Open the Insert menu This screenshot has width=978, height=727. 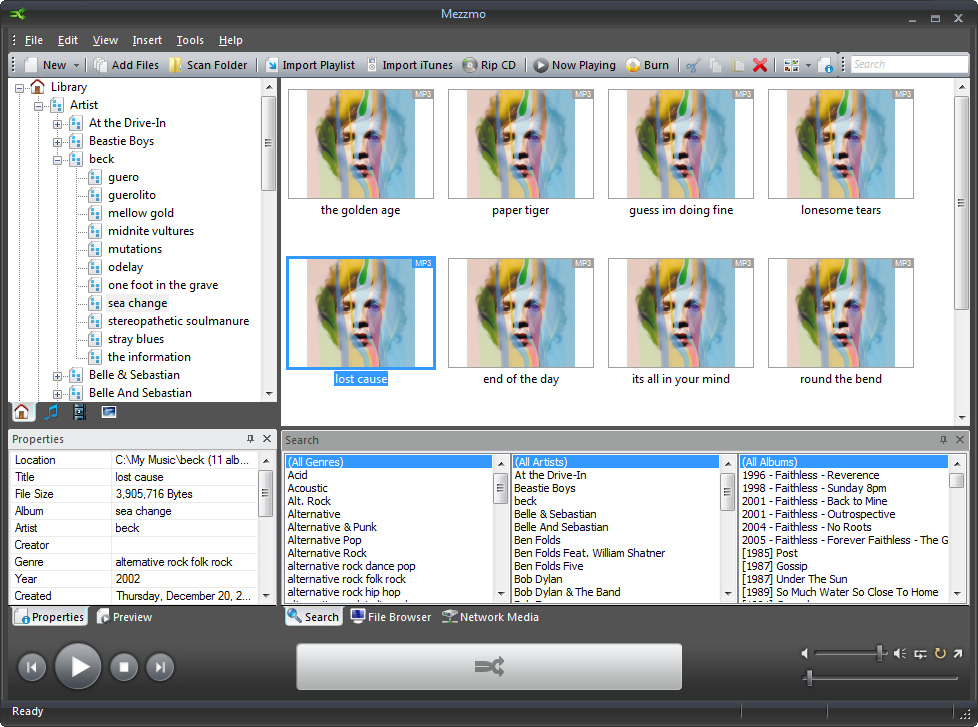click(x=147, y=40)
